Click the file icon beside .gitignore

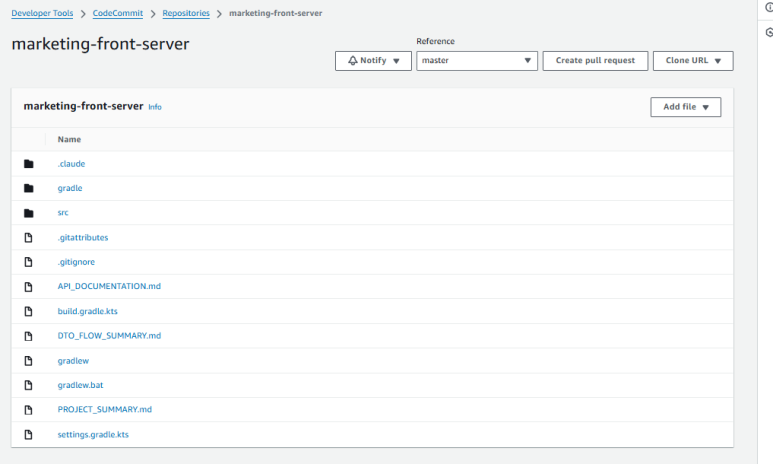pyautogui.click(x=28, y=262)
